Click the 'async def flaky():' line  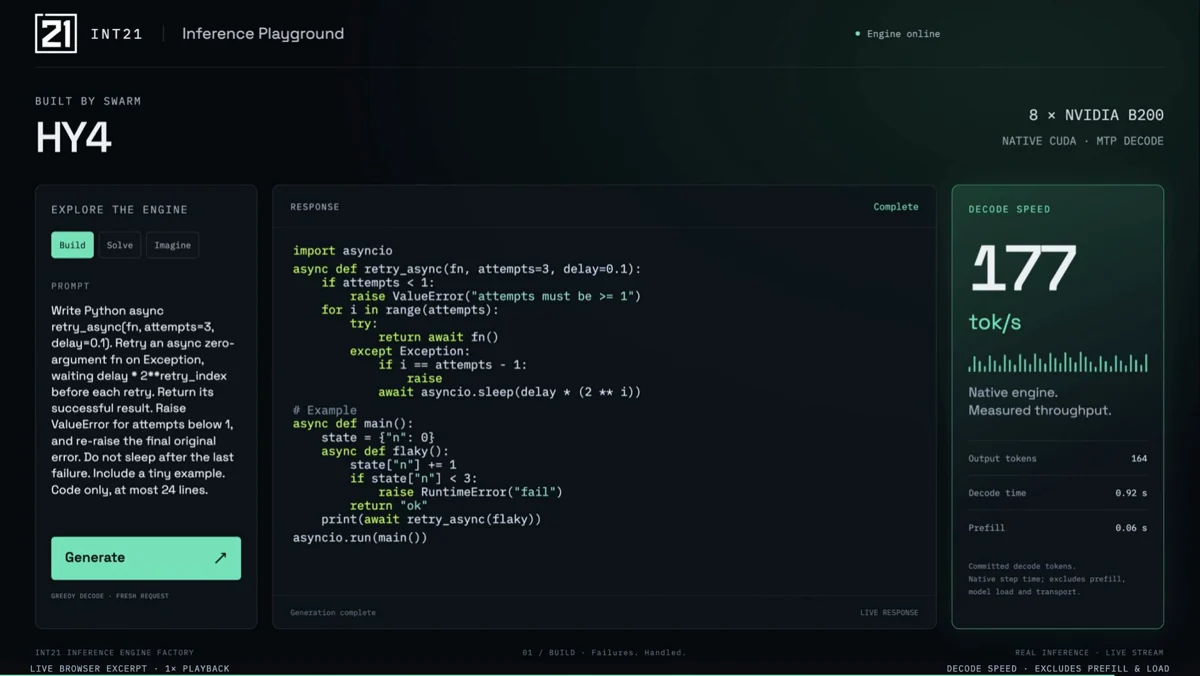385,451
